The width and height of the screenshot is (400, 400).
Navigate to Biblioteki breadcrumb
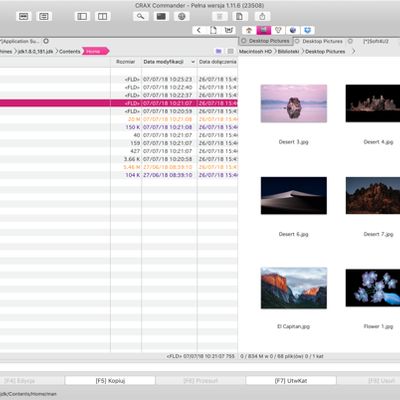click(x=288, y=52)
